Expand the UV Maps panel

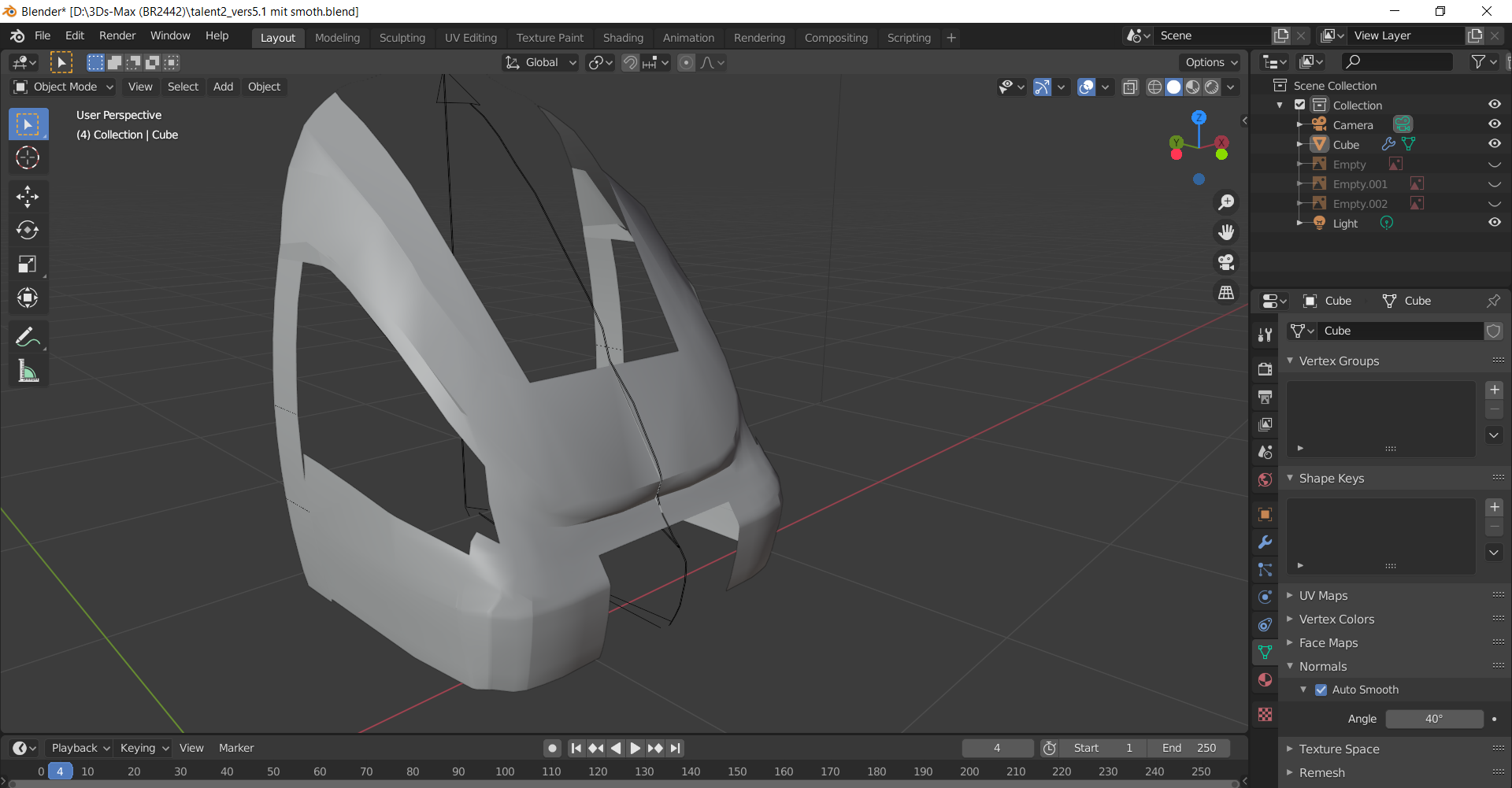point(1323,596)
